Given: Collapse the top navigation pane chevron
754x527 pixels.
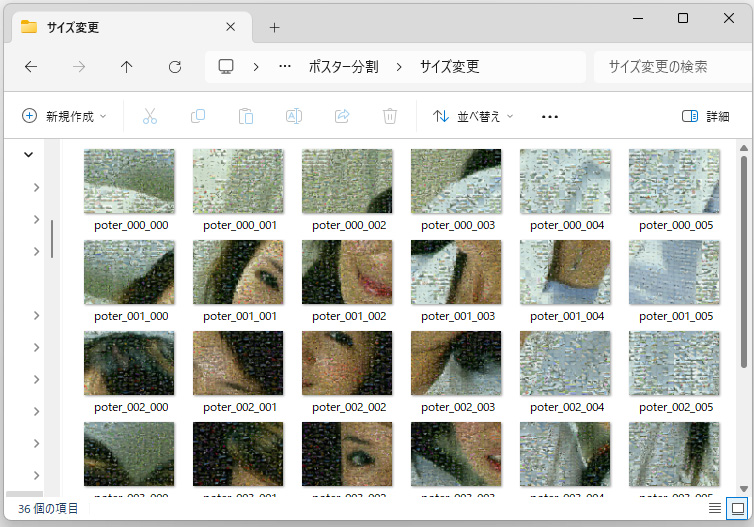Looking at the screenshot, I should pyautogui.click(x=28, y=154).
